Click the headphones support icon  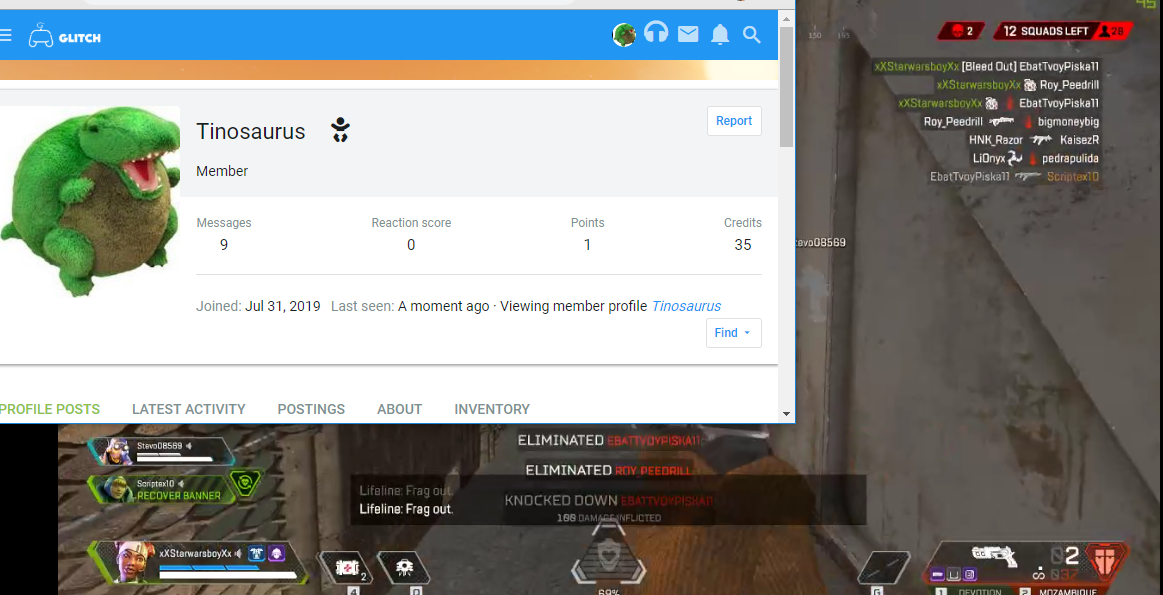(656, 34)
